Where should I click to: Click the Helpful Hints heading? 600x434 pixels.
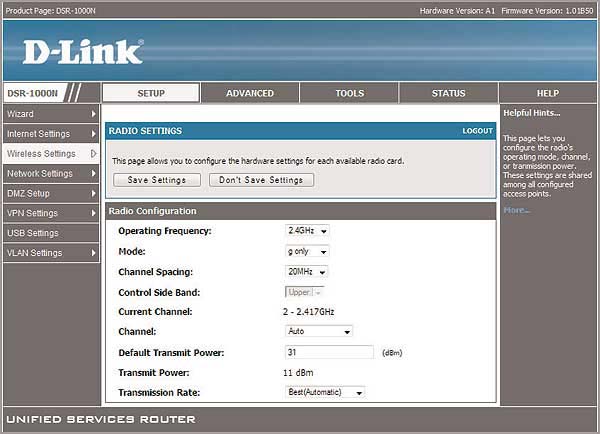click(x=532, y=113)
